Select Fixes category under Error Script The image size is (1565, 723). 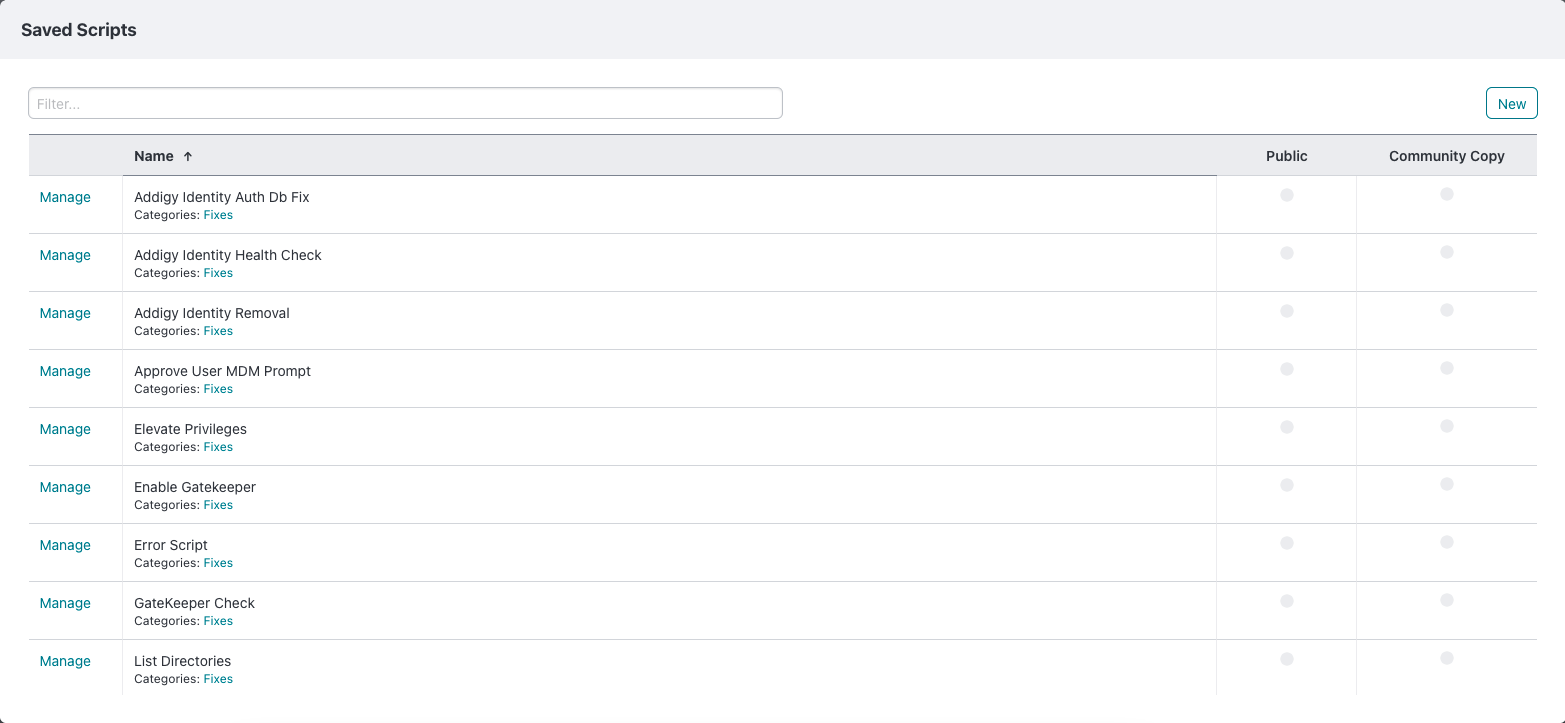[218, 563]
